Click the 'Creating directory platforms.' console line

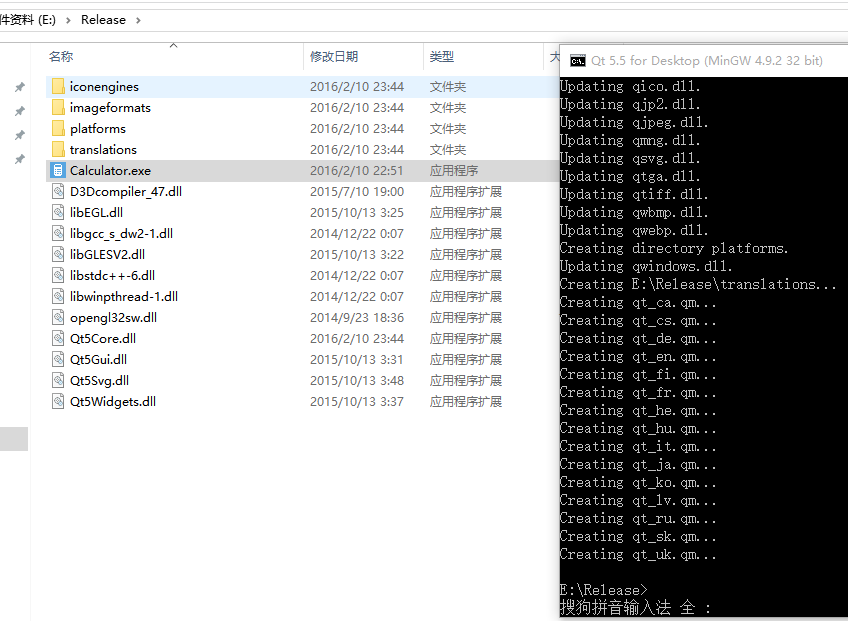click(x=674, y=248)
